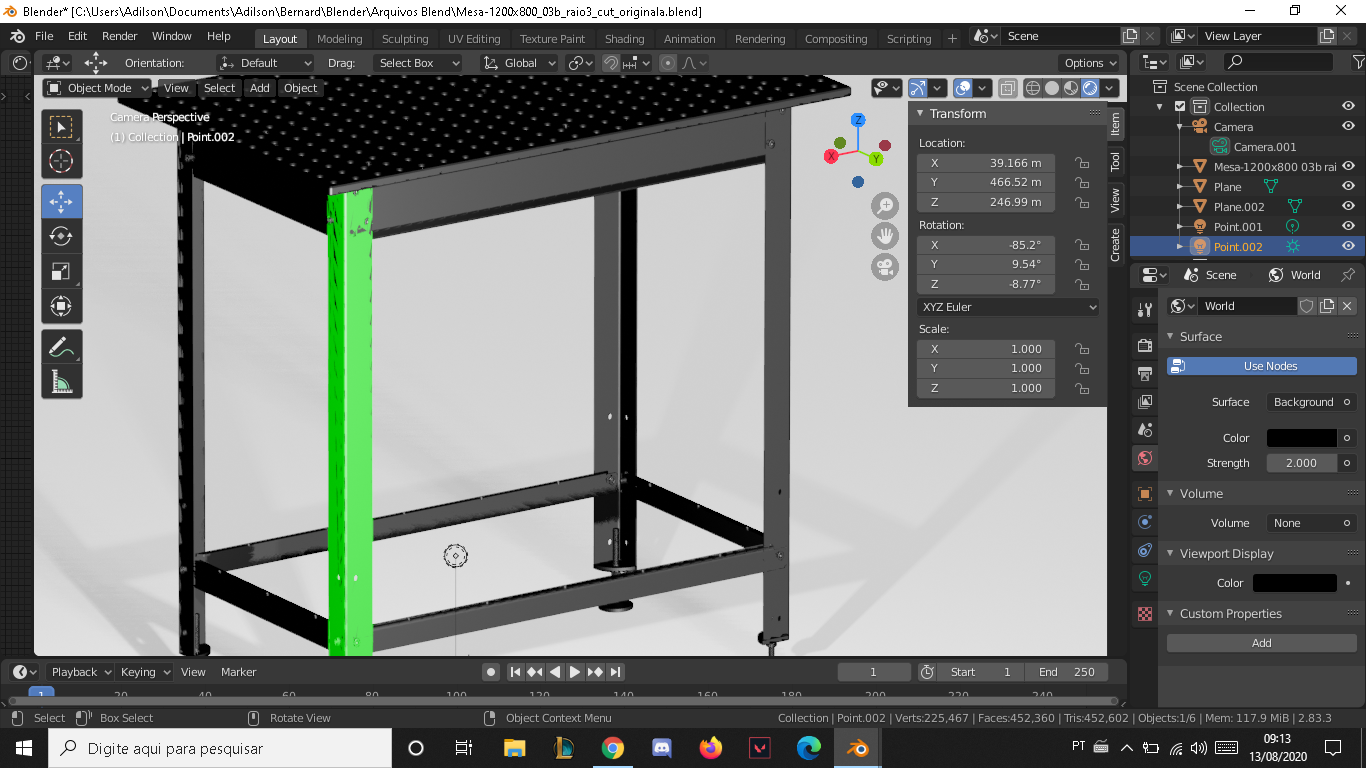Open Object Data light properties icon
Image resolution: width=1366 pixels, height=768 pixels.
pos(1145,578)
